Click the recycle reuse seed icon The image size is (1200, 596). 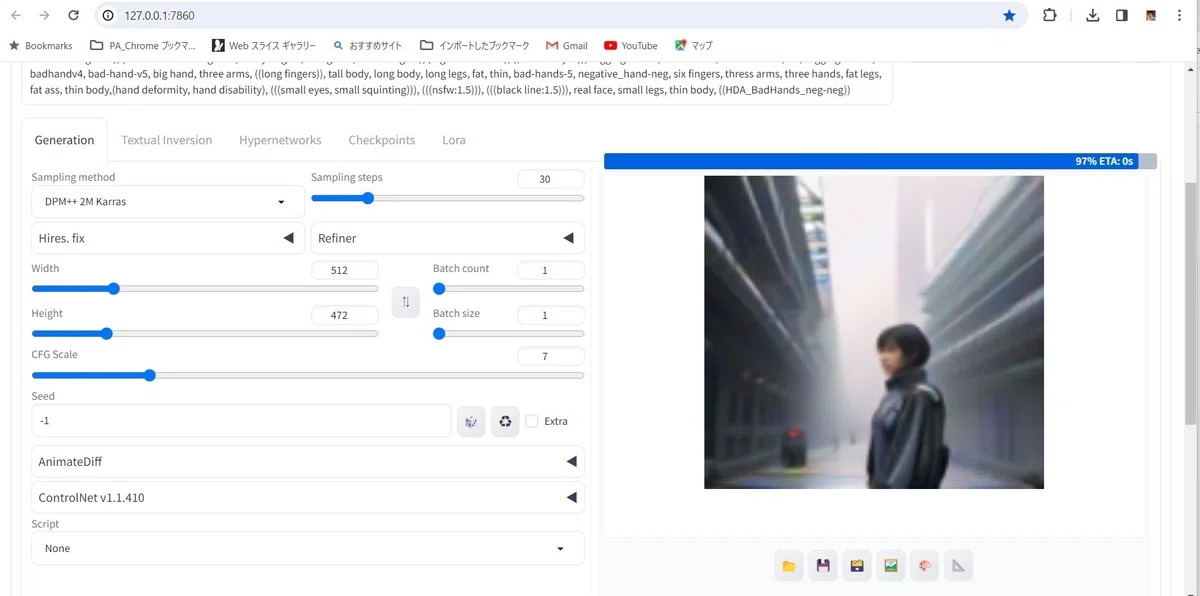pyautogui.click(x=505, y=421)
